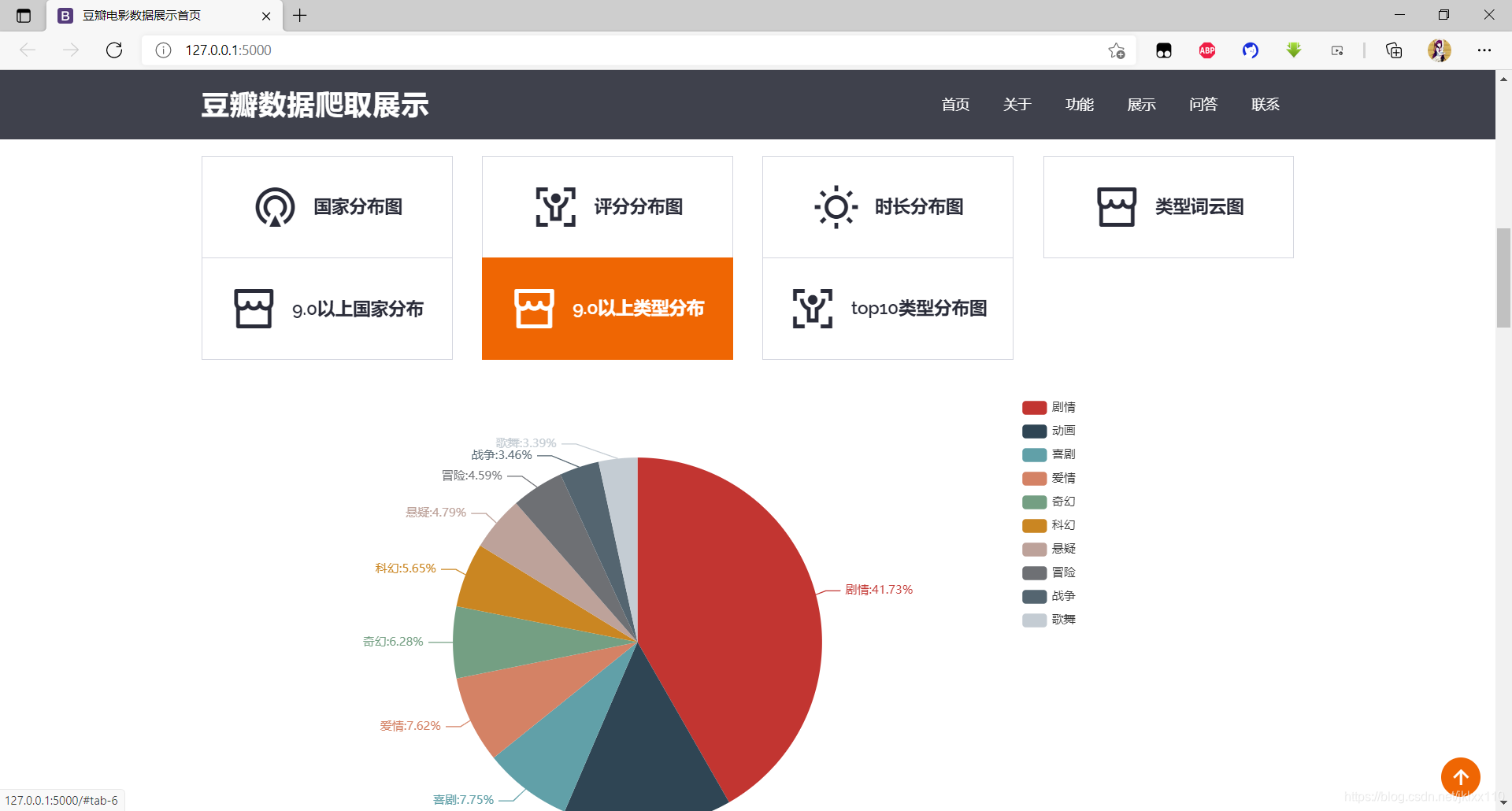This screenshot has height=811, width=1512.
Task: Click the 豆瓣数据爬取展示 site title
Action: [315, 105]
